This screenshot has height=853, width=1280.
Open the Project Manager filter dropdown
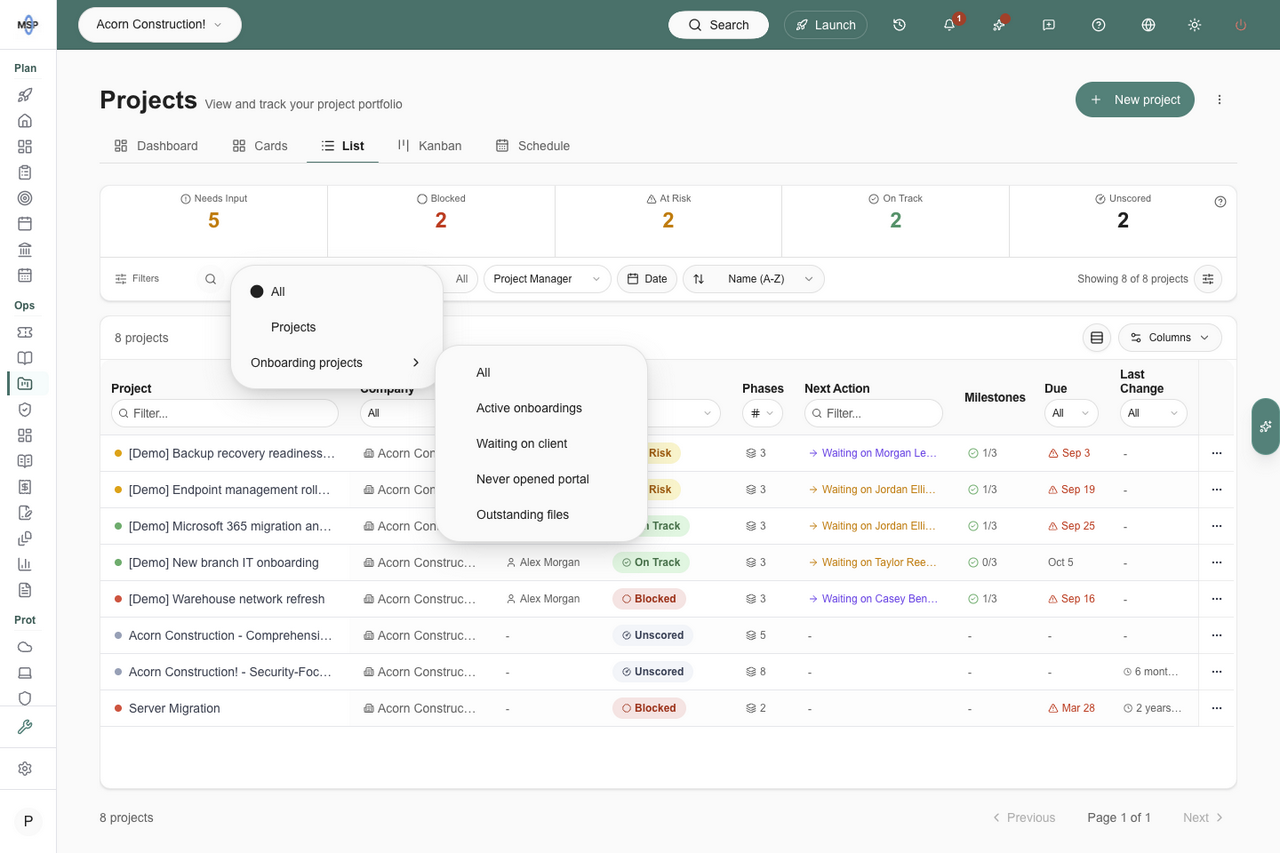[547, 279]
